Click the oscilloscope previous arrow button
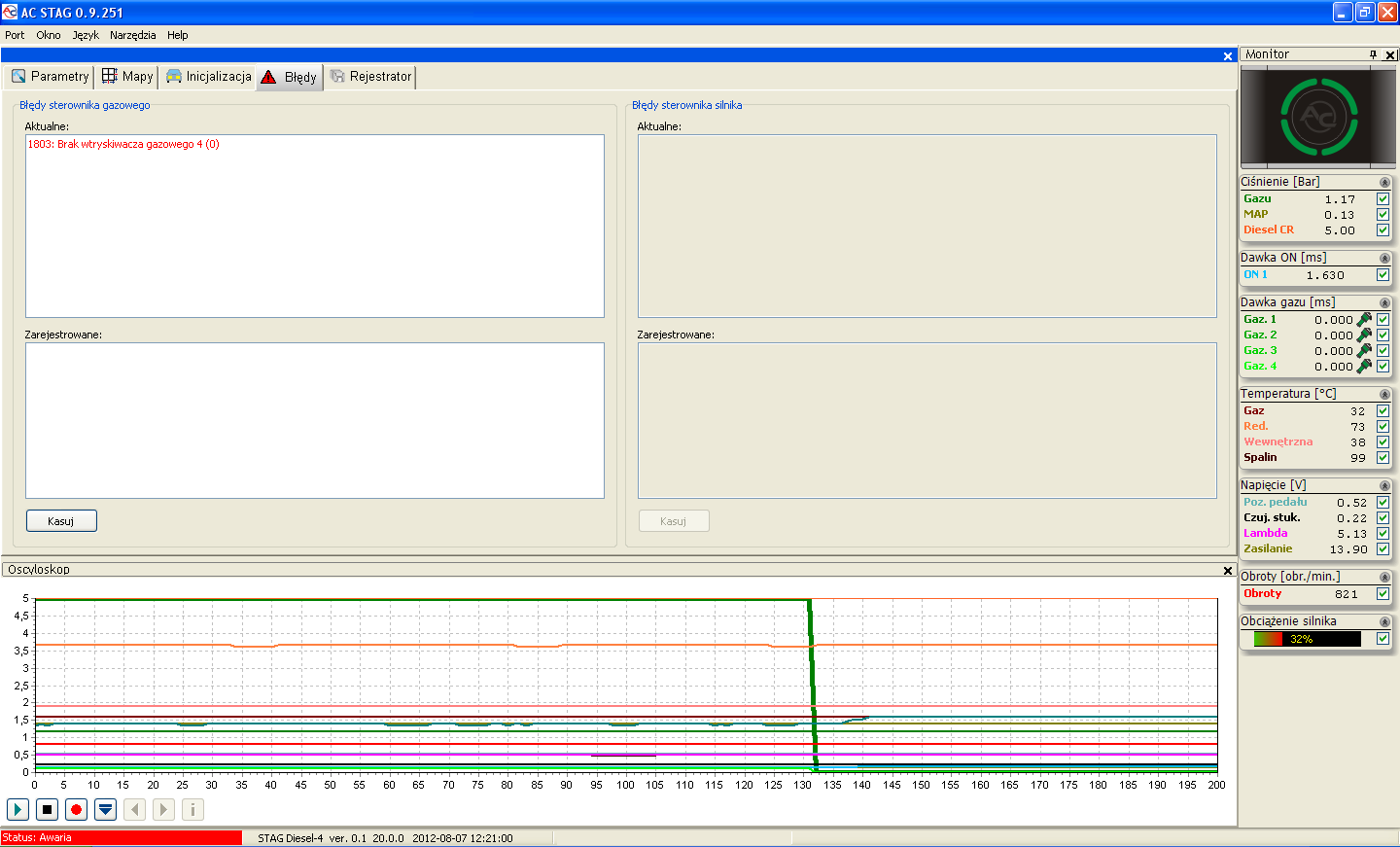The height and width of the screenshot is (847, 1400). pos(135,809)
